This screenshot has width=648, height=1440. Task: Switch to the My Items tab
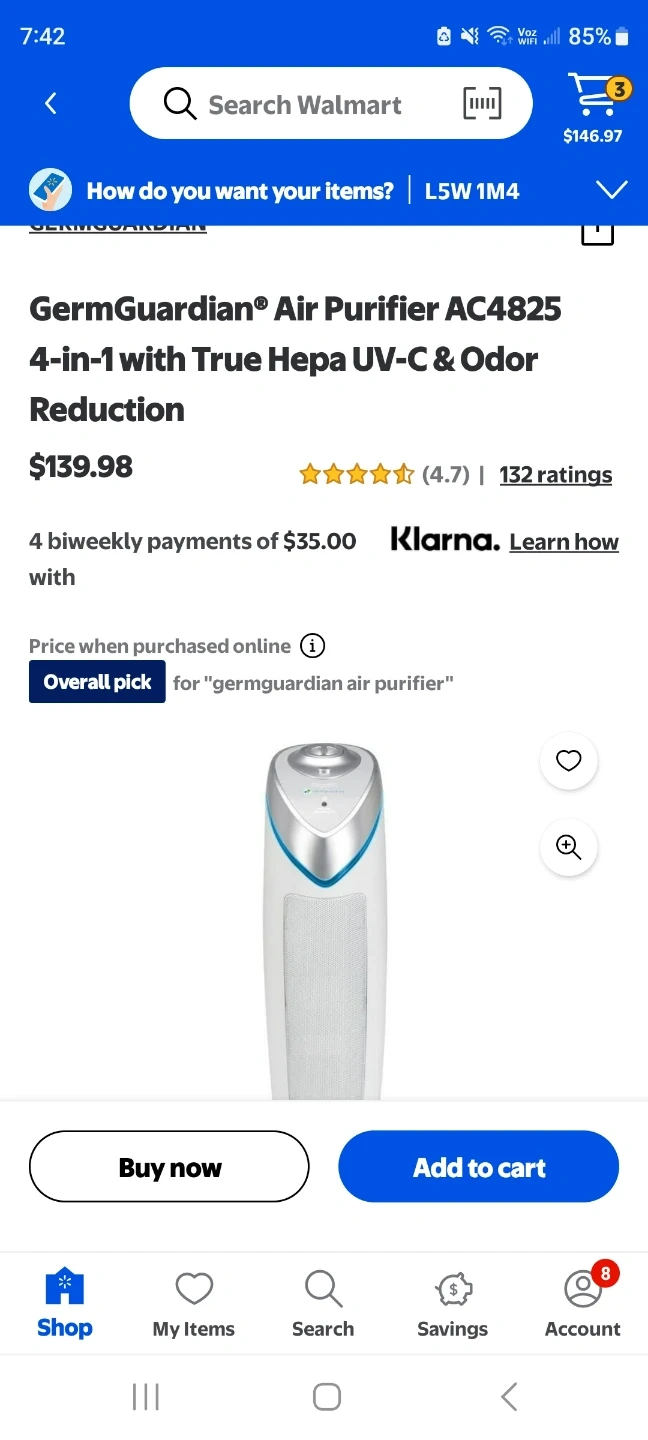194,1304
